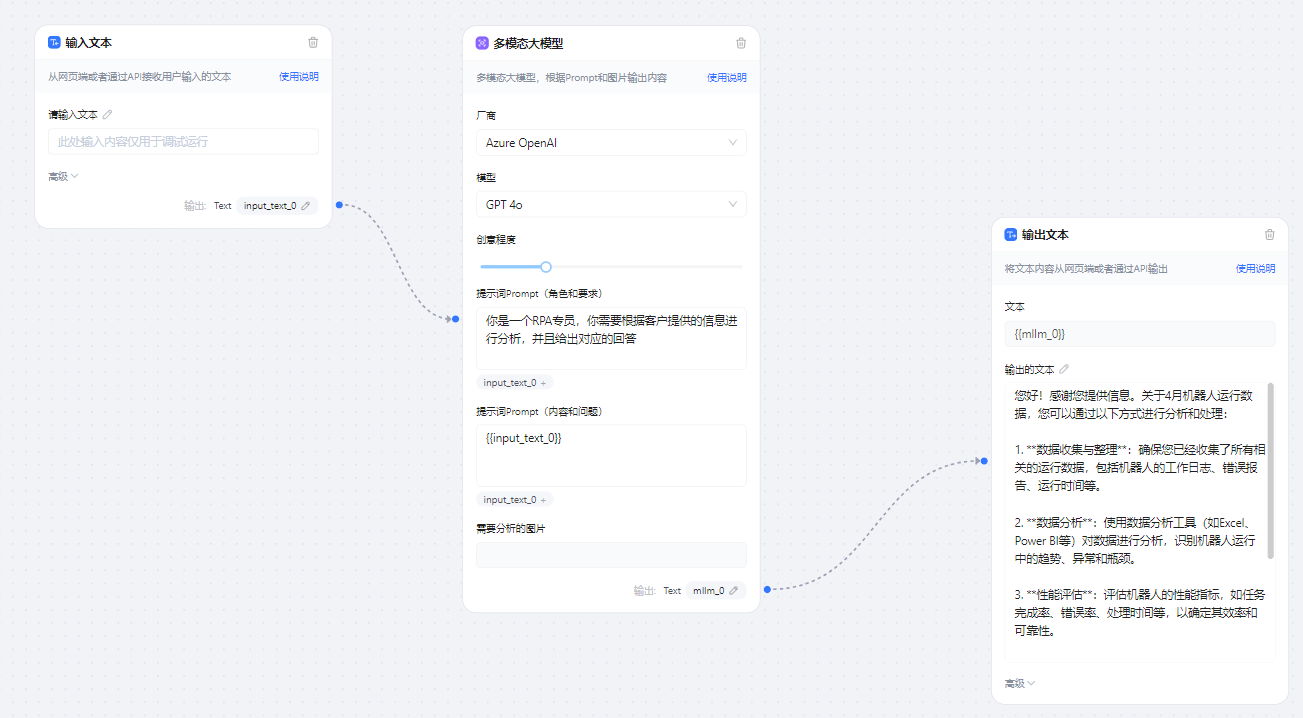Viewport: 1303px width, 718px height.
Task: Click the 创意程度 slider handle
Action: coord(546,267)
